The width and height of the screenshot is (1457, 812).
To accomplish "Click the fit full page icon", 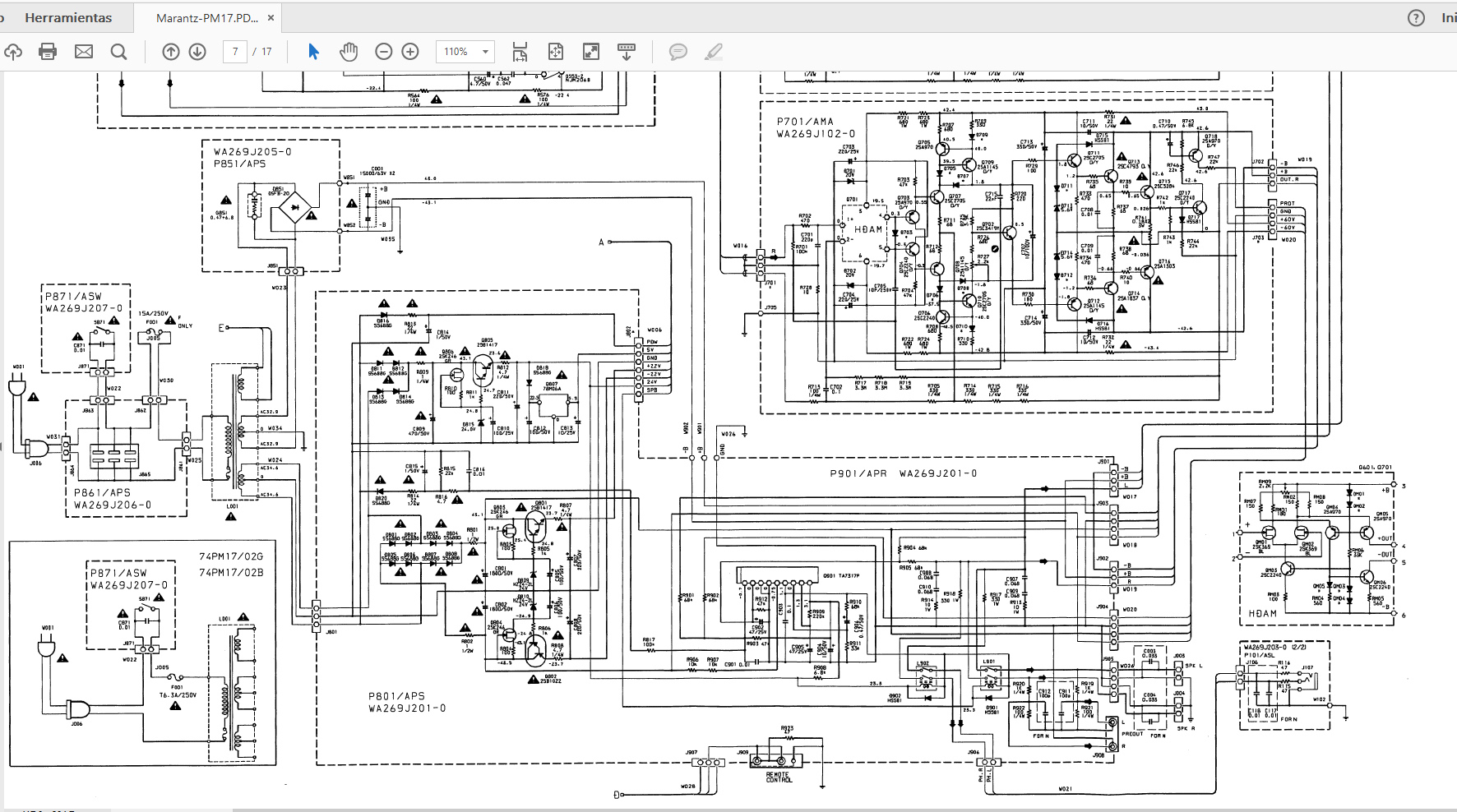I will point(556,52).
